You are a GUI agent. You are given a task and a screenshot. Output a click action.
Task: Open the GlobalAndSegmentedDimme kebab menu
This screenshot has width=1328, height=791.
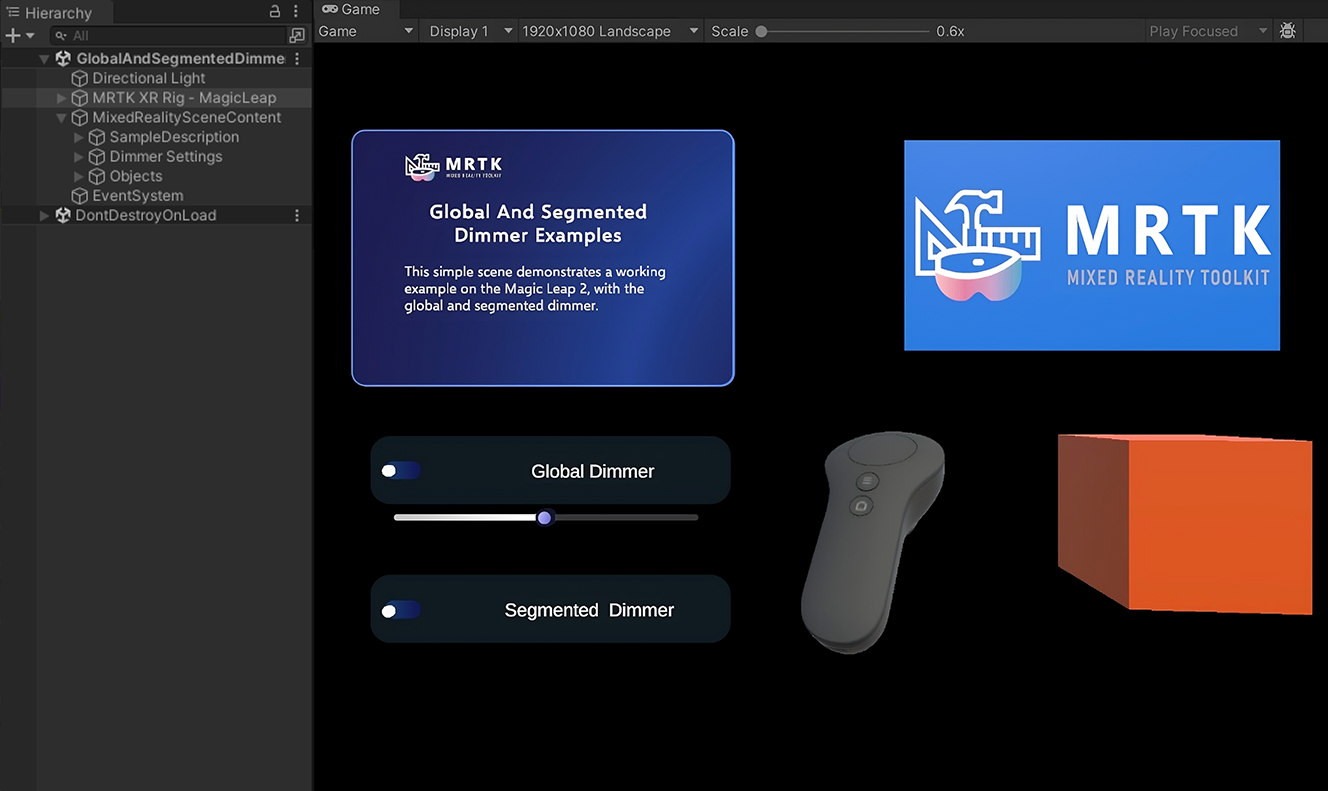[296, 58]
